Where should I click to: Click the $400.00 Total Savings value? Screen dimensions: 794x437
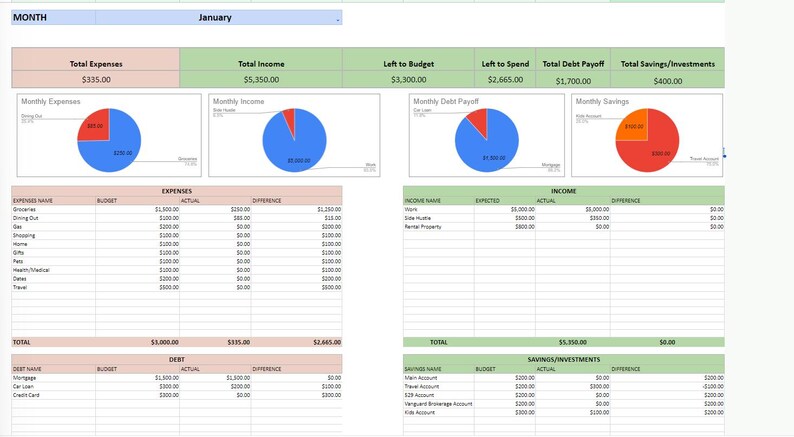tap(667, 81)
